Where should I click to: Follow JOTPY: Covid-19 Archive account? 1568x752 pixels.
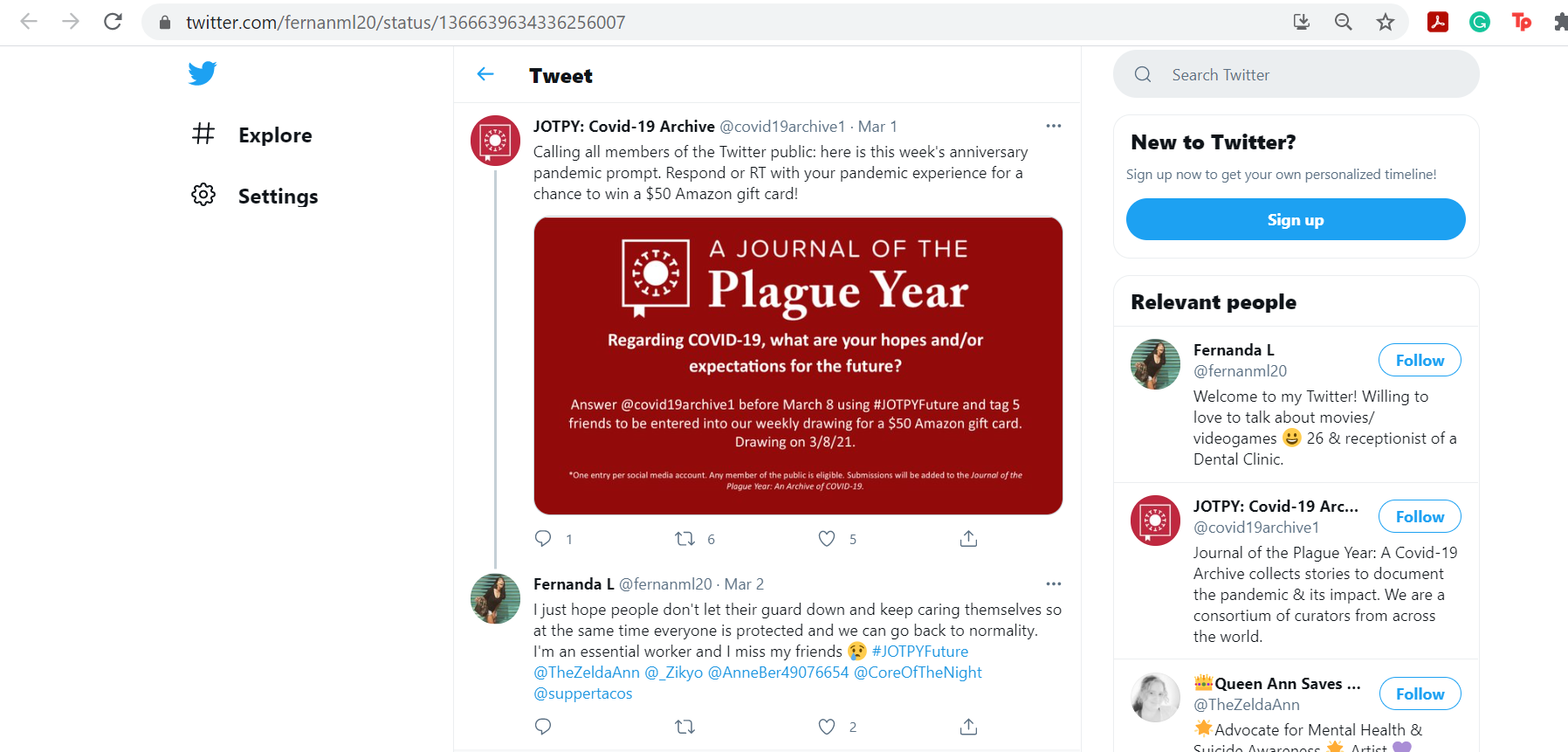[x=1420, y=517]
